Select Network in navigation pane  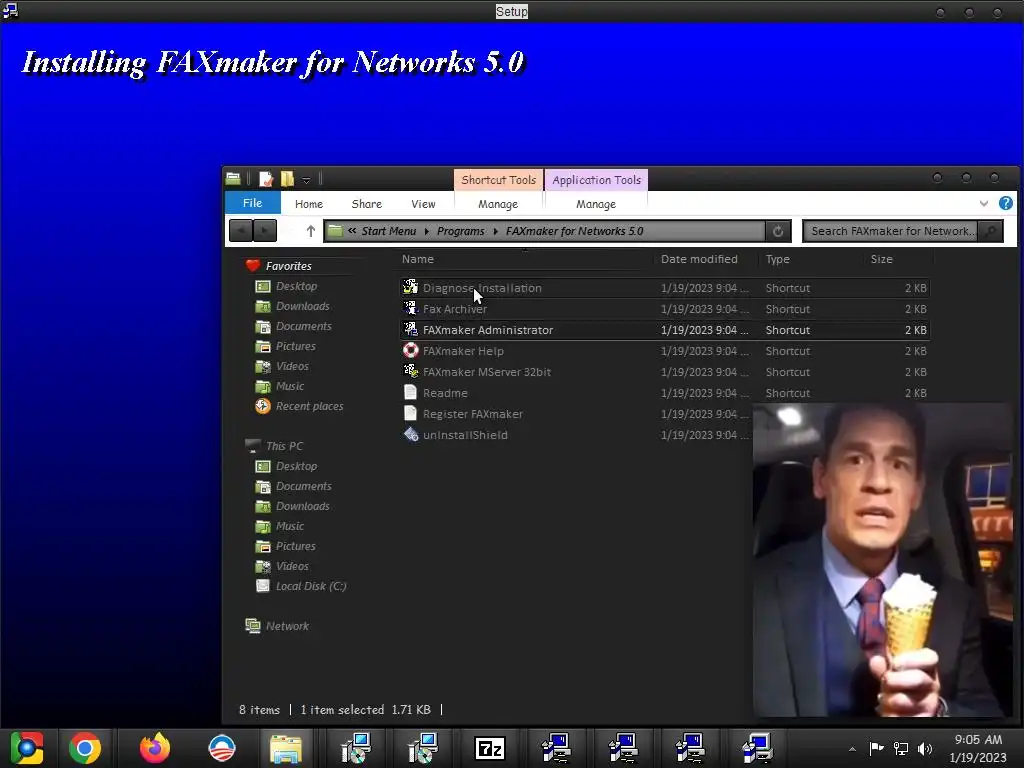(287, 626)
